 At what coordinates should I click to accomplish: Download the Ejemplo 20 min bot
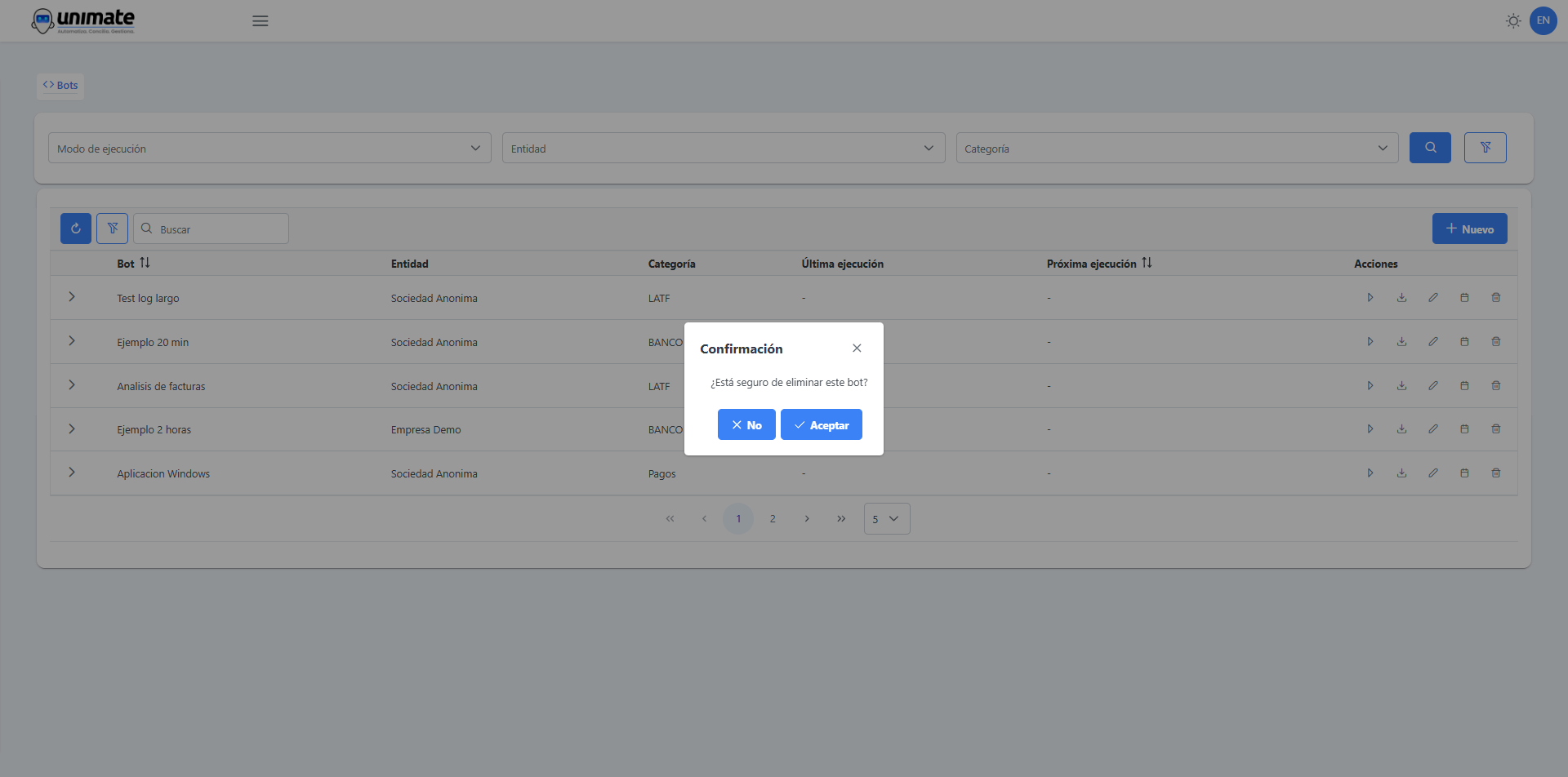(1401, 342)
